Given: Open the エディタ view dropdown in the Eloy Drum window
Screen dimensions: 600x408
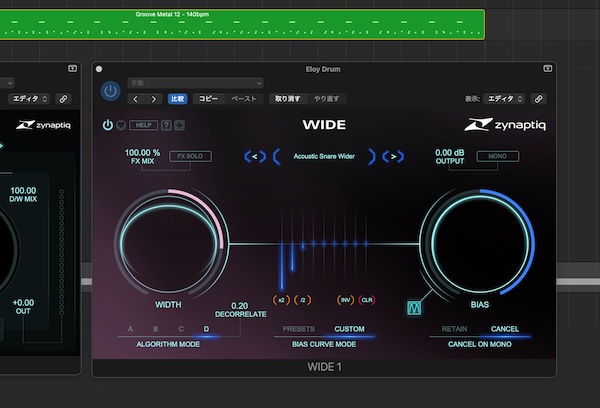Looking at the screenshot, I should click(504, 99).
